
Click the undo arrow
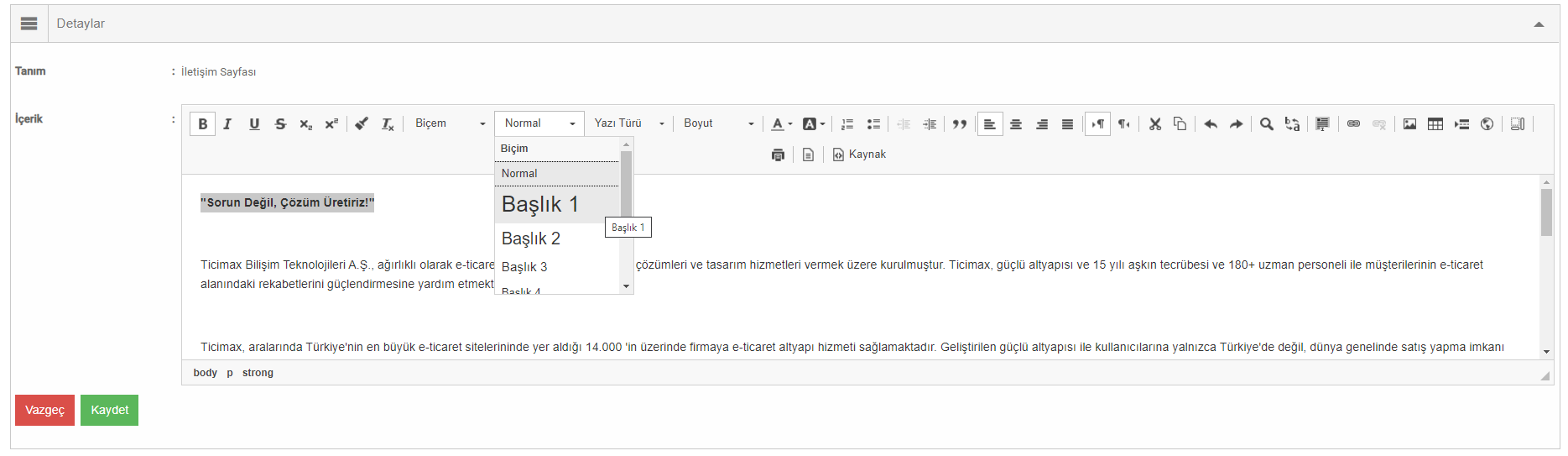[1211, 123]
